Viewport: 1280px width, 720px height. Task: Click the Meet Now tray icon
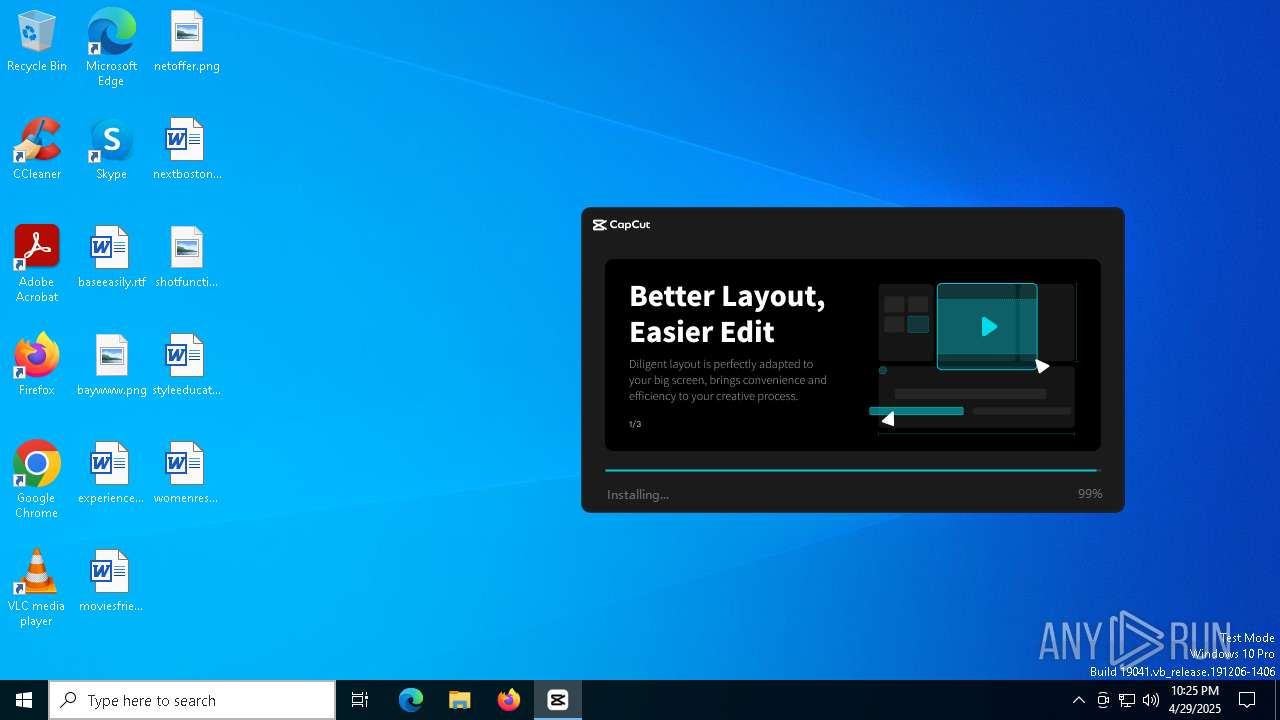tap(1103, 700)
